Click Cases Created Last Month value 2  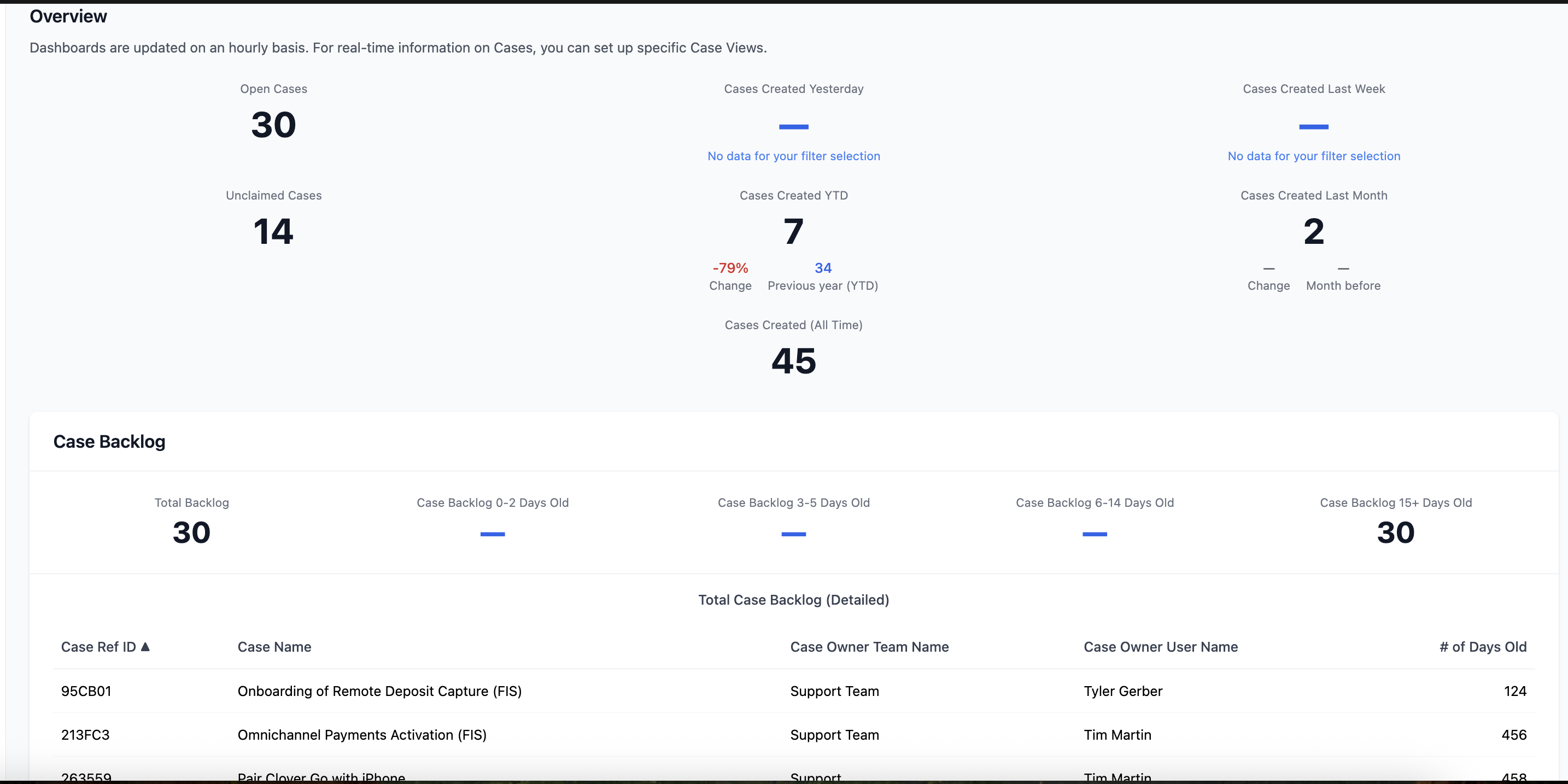pos(1314,231)
